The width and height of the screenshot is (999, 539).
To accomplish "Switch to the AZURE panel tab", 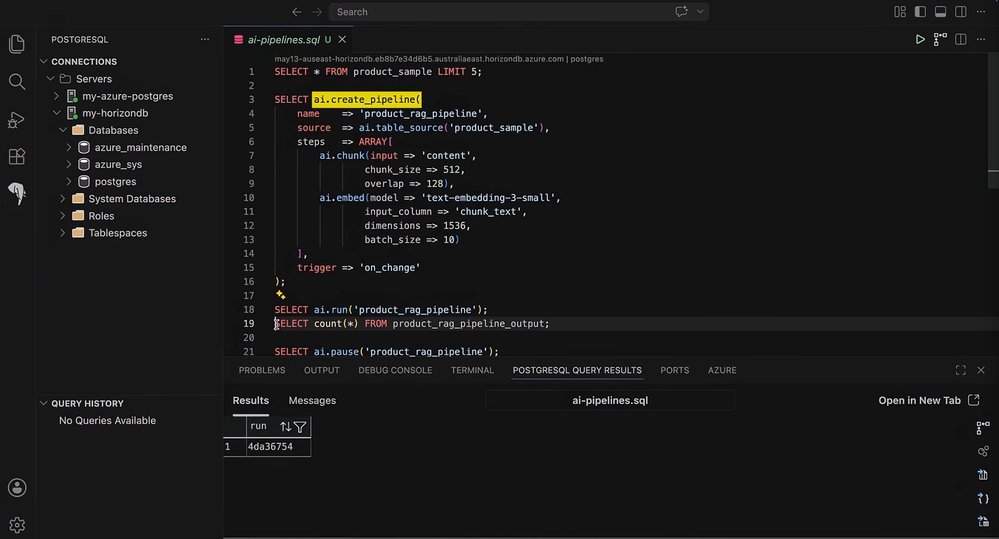I will [722, 370].
